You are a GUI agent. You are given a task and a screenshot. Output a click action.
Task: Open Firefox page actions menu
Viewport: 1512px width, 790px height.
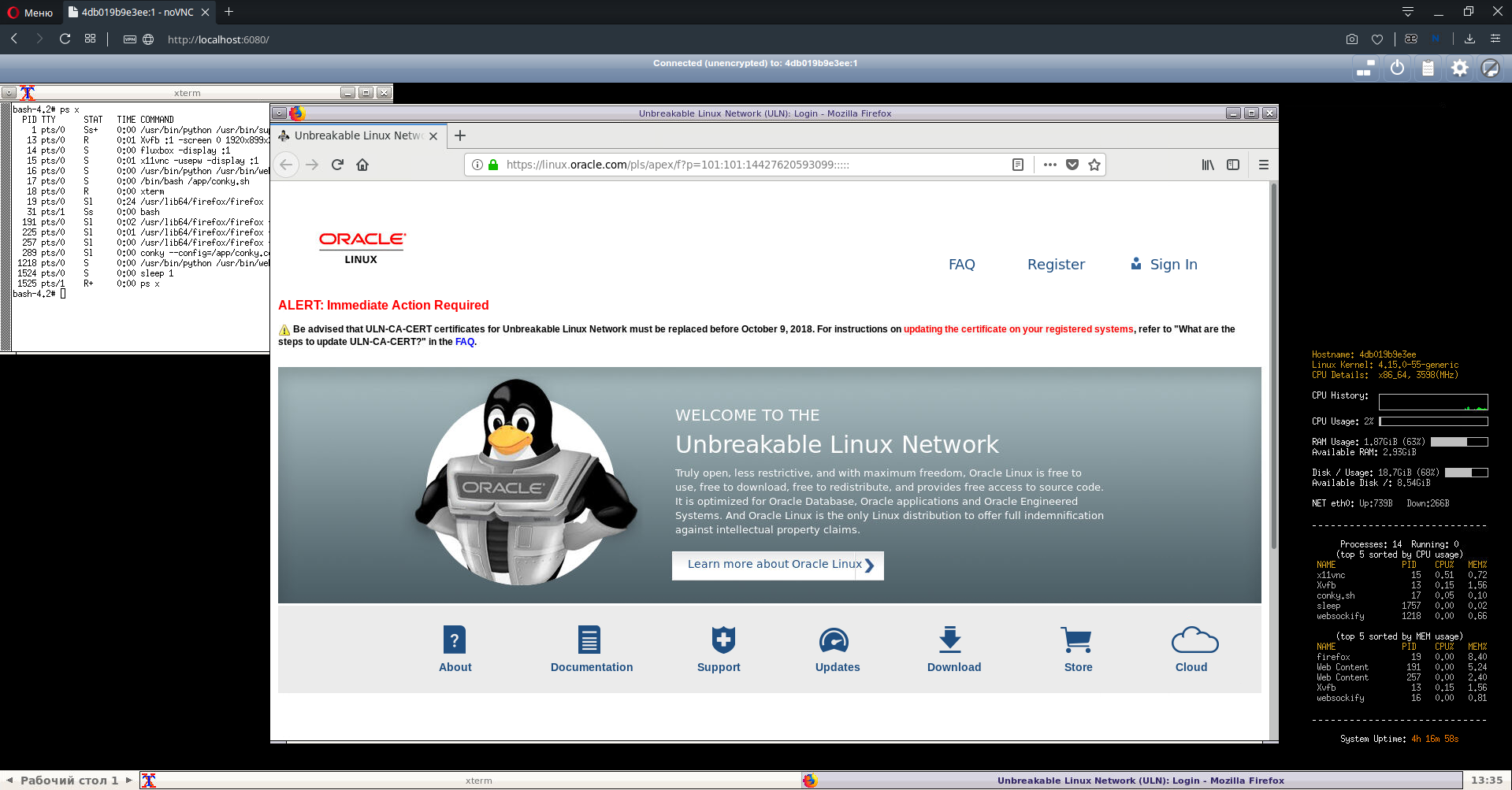point(1049,165)
